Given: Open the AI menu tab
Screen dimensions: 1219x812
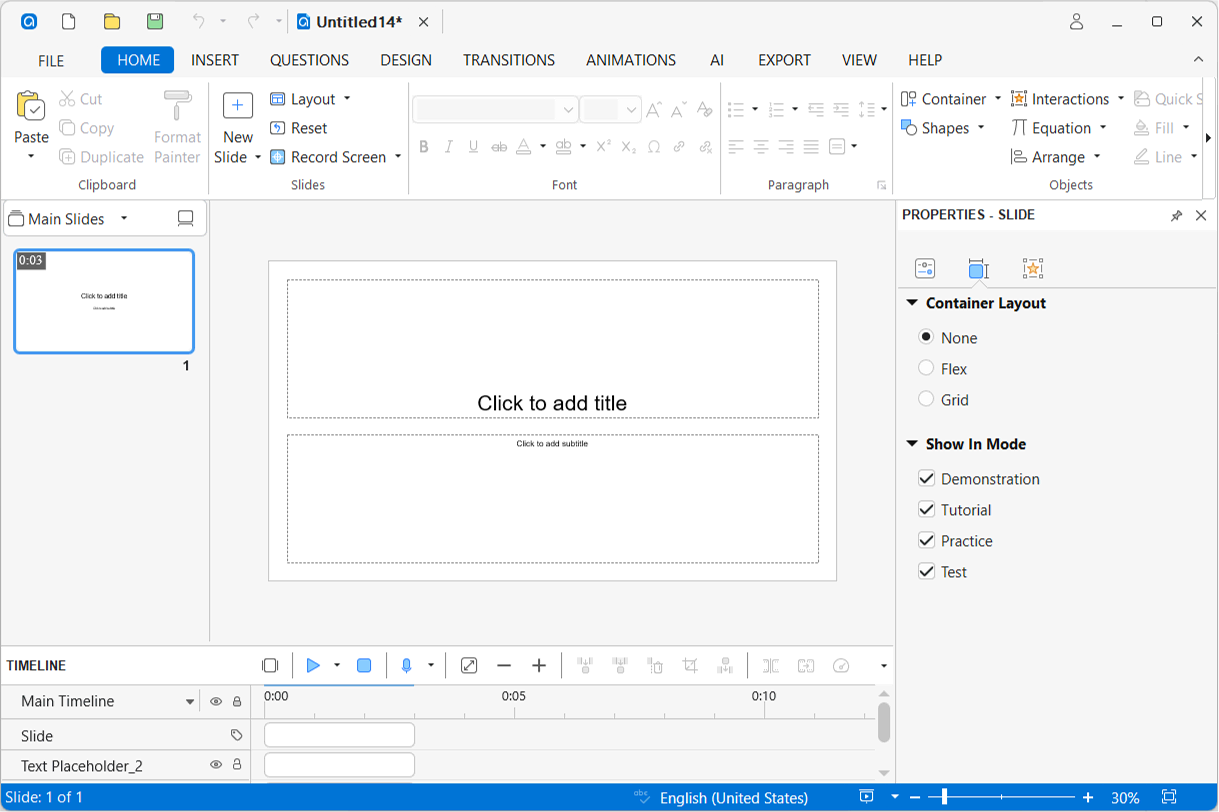Looking at the screenshot, I should (716, 60).
